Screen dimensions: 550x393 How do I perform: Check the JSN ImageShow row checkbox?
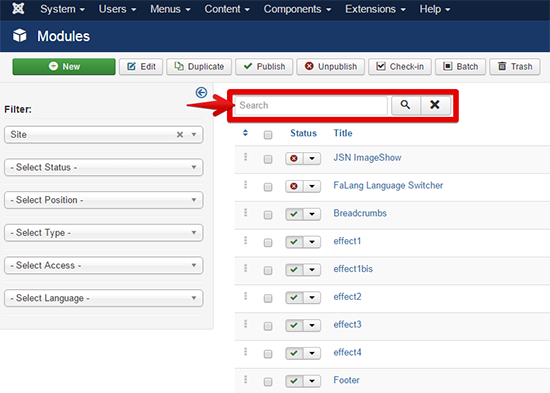pyautogui.click(x=268, y=159)
